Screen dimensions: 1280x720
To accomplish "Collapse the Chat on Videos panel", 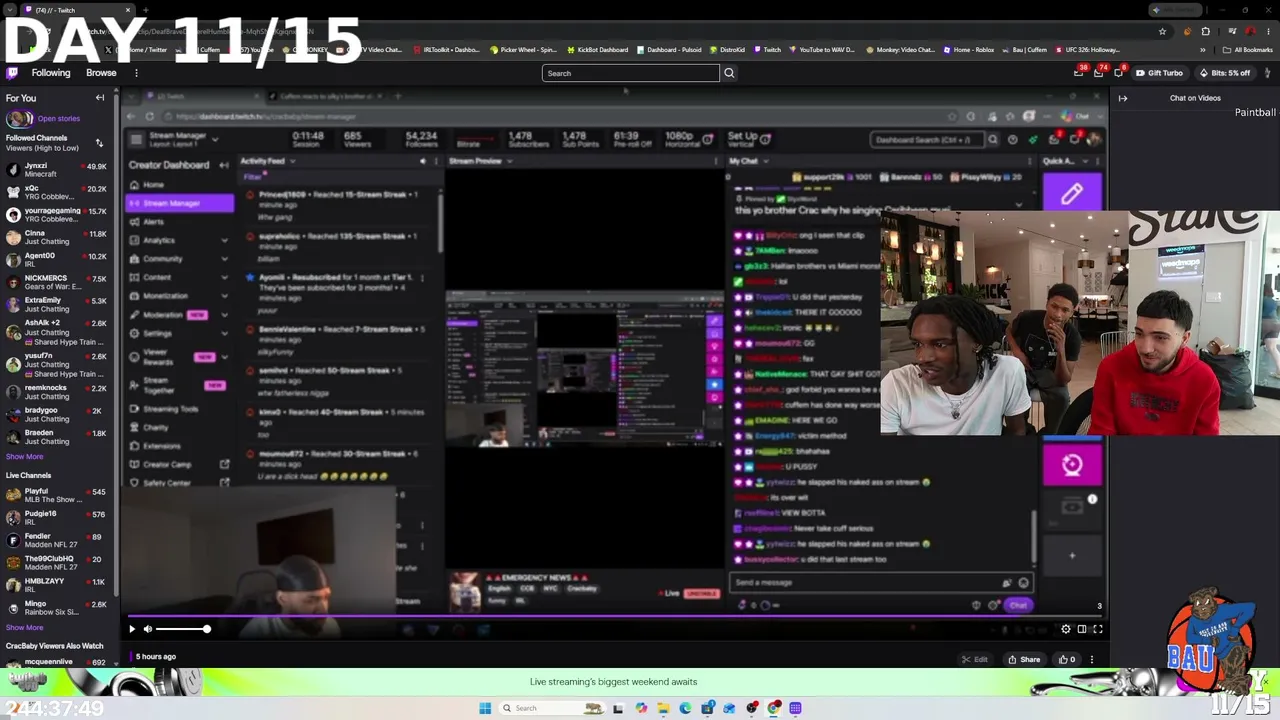I will pyautogui.click(x=1123, y=98).
